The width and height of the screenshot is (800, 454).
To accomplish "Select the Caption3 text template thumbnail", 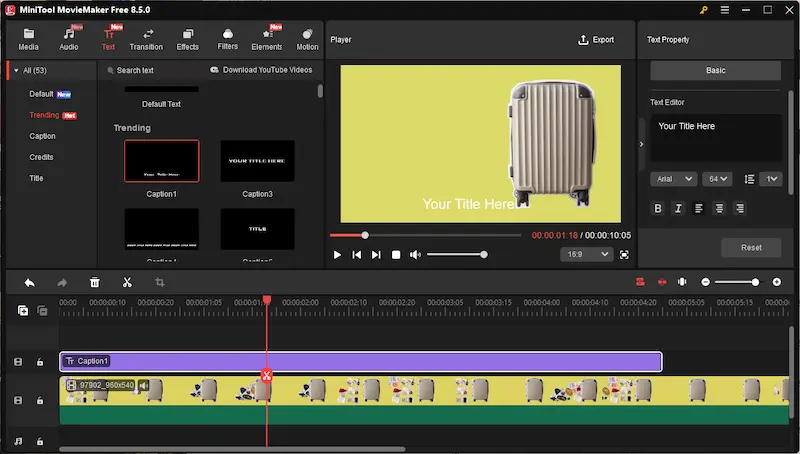I will 257,161.
